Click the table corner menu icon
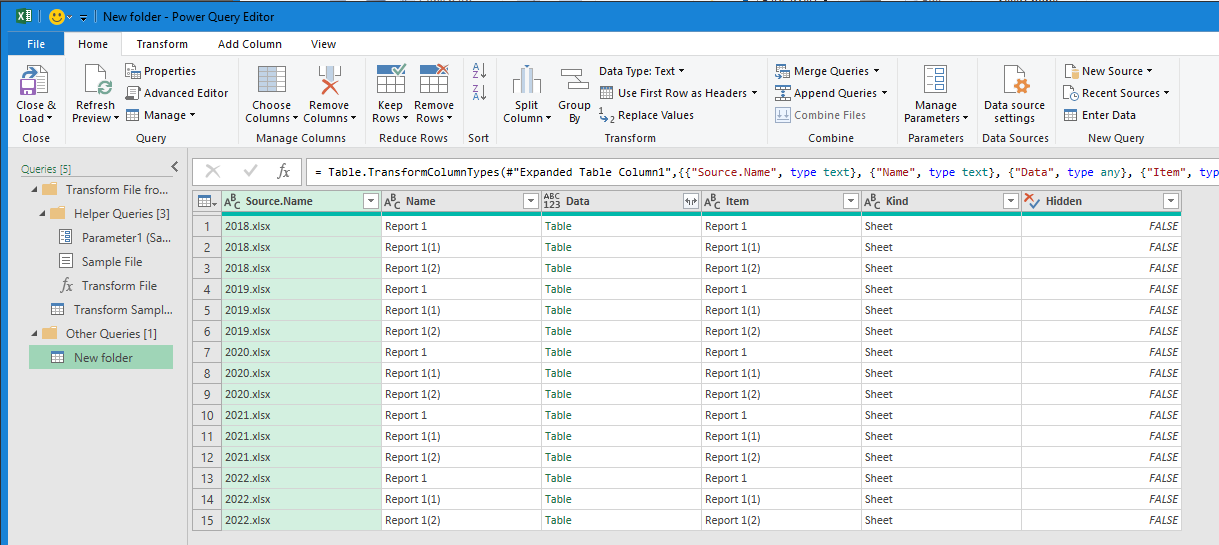Screen dimensions: 1219x545 click(207, 201)
